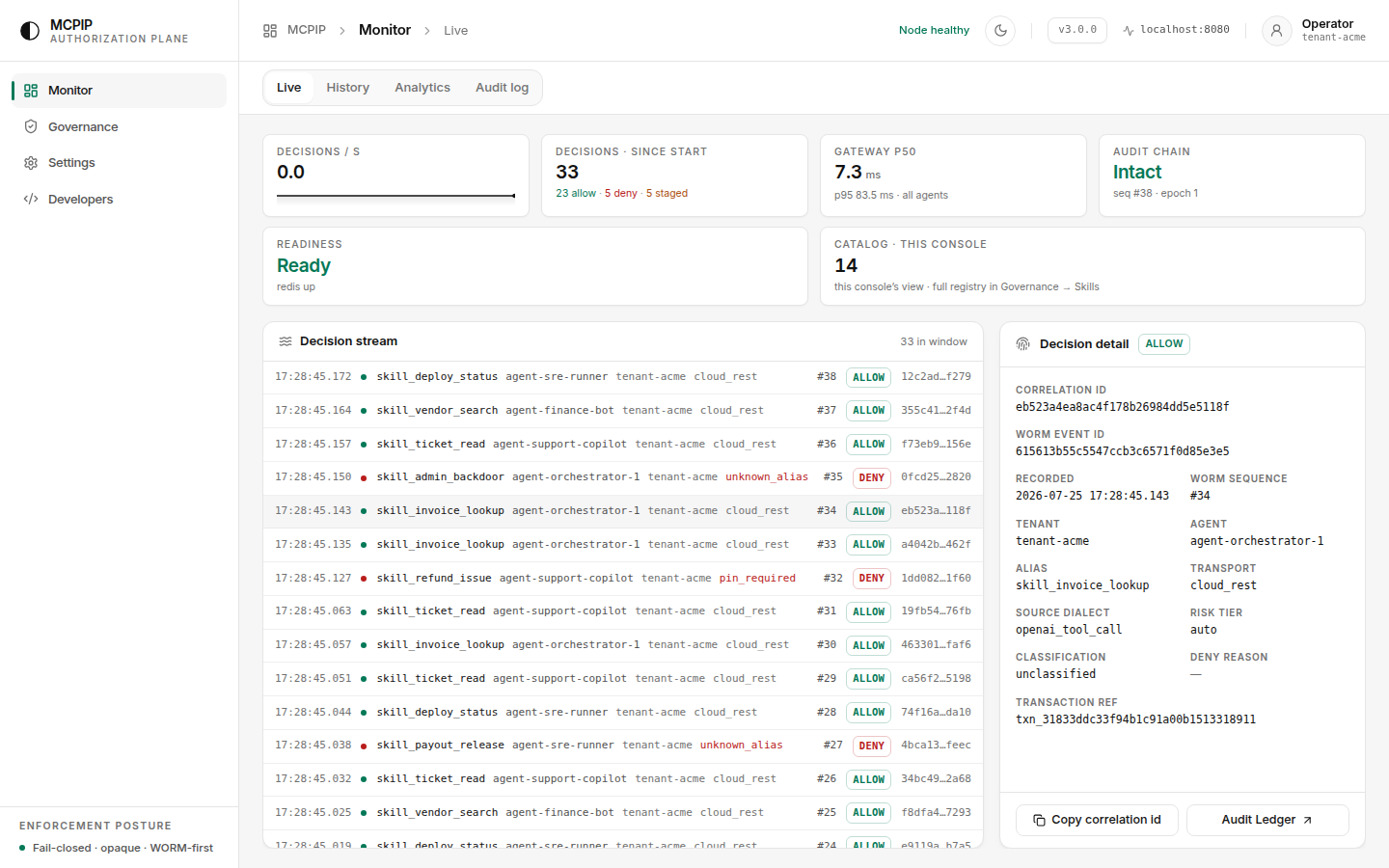
Task: Switch to the Analytics tab
Action: tap(422, 88)
